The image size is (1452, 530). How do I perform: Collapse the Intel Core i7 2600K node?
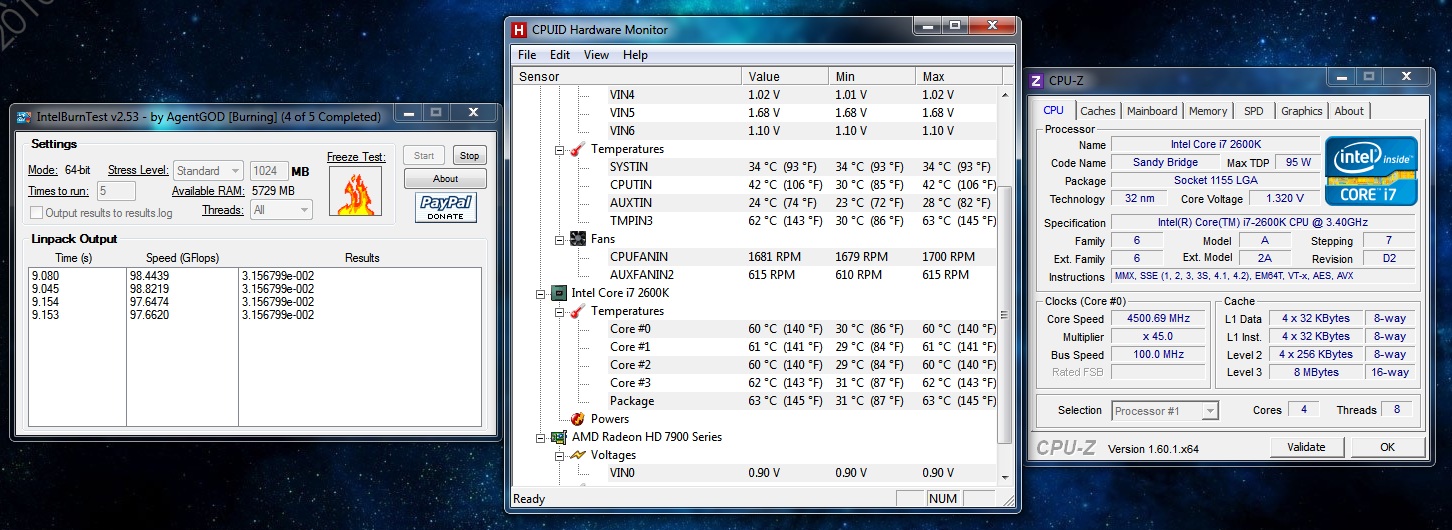click(541, 293)
